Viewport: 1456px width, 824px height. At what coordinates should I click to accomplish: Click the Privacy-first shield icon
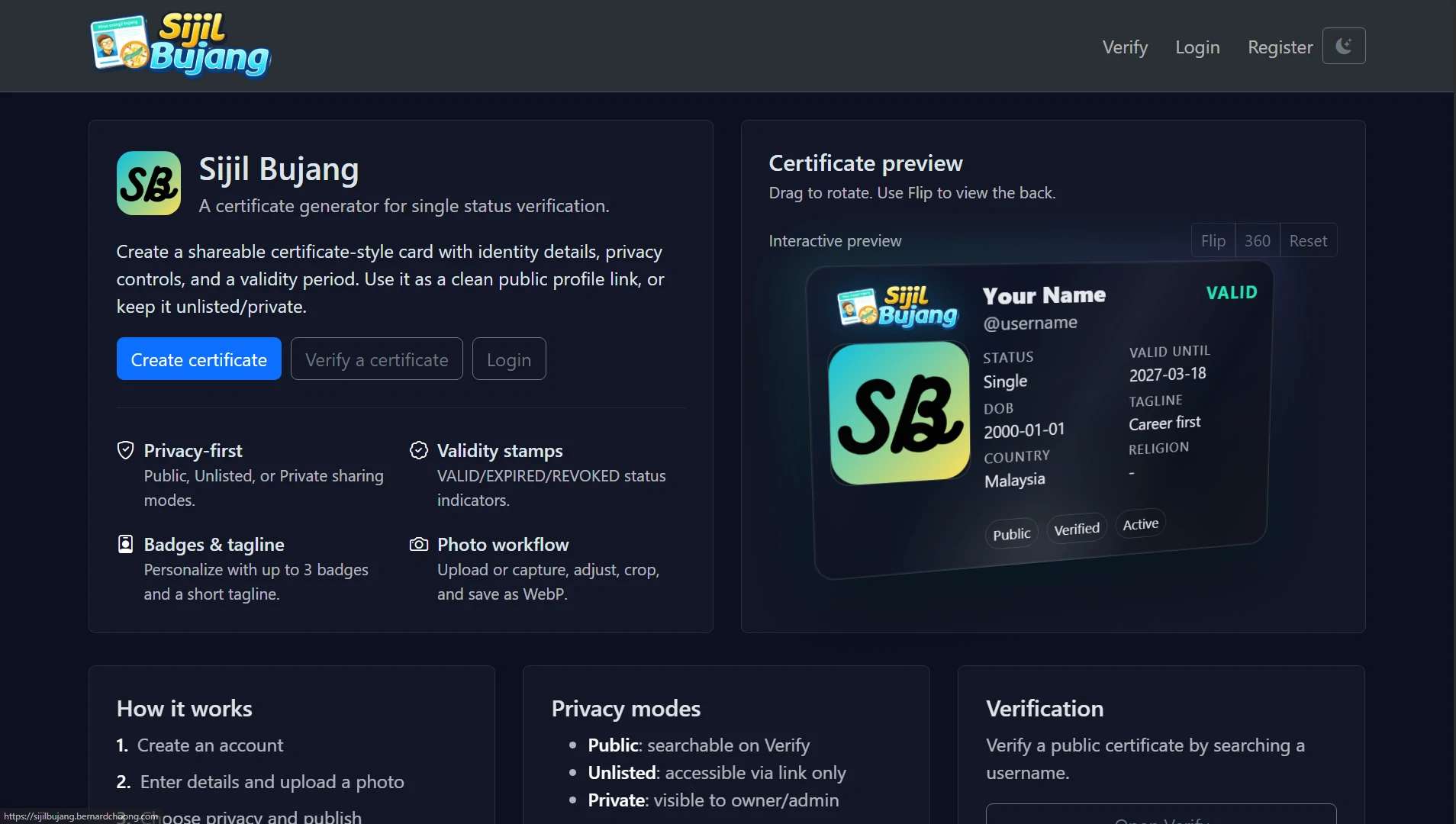click(126, 450)
